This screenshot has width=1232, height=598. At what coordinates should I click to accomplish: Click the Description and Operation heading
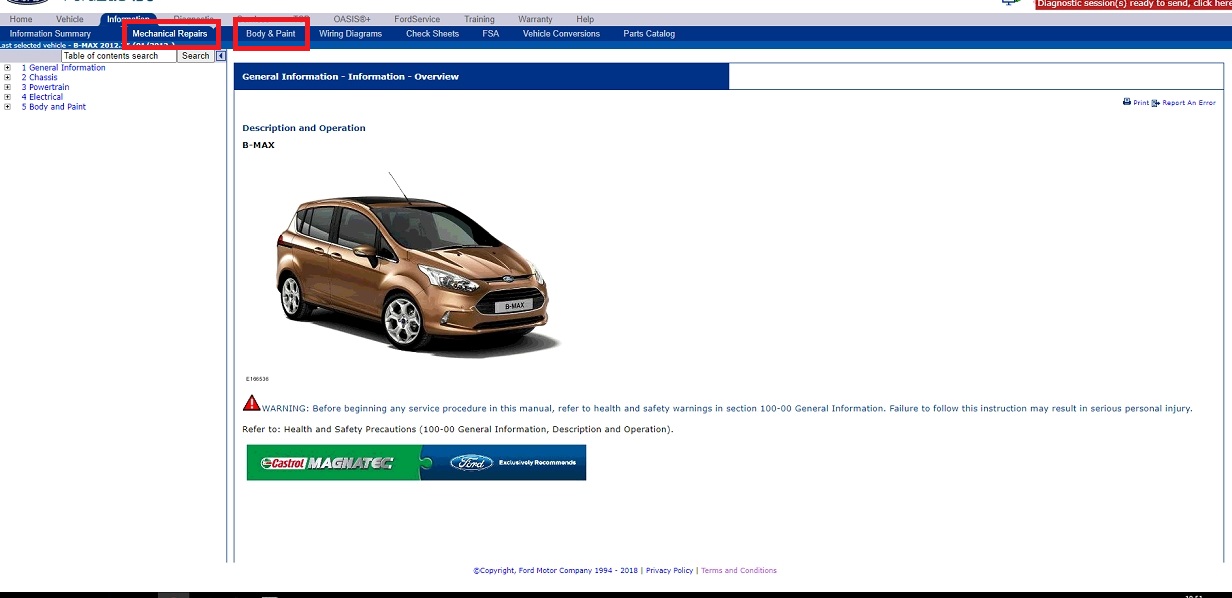pos(304,128)
